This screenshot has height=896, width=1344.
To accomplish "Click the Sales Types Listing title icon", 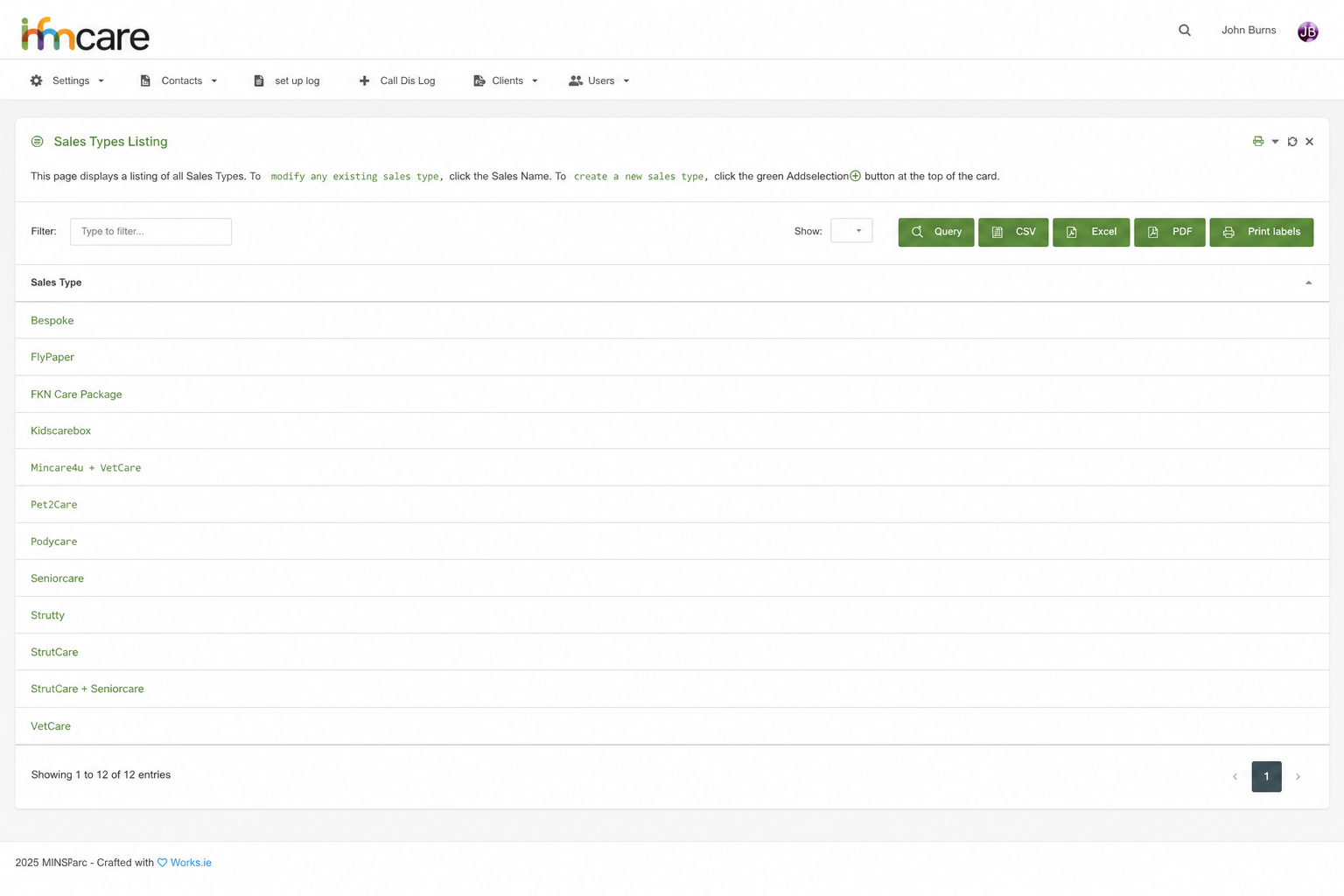I will (x=38, y=142).
